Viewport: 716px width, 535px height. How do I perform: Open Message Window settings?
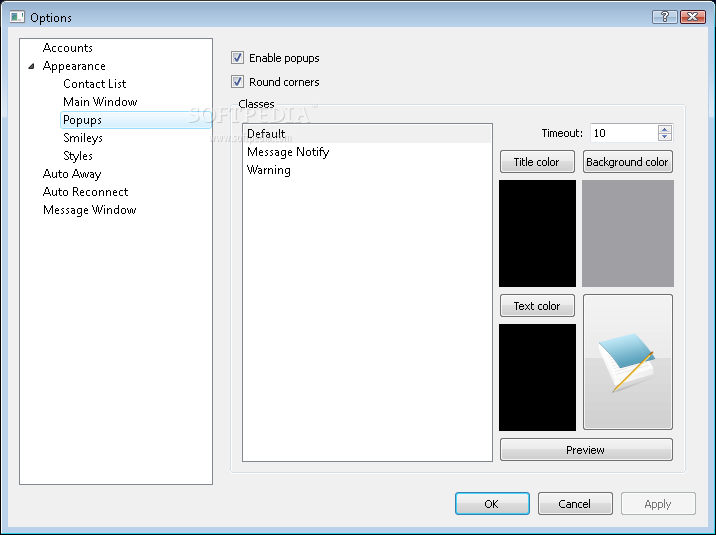coord(90,210)
